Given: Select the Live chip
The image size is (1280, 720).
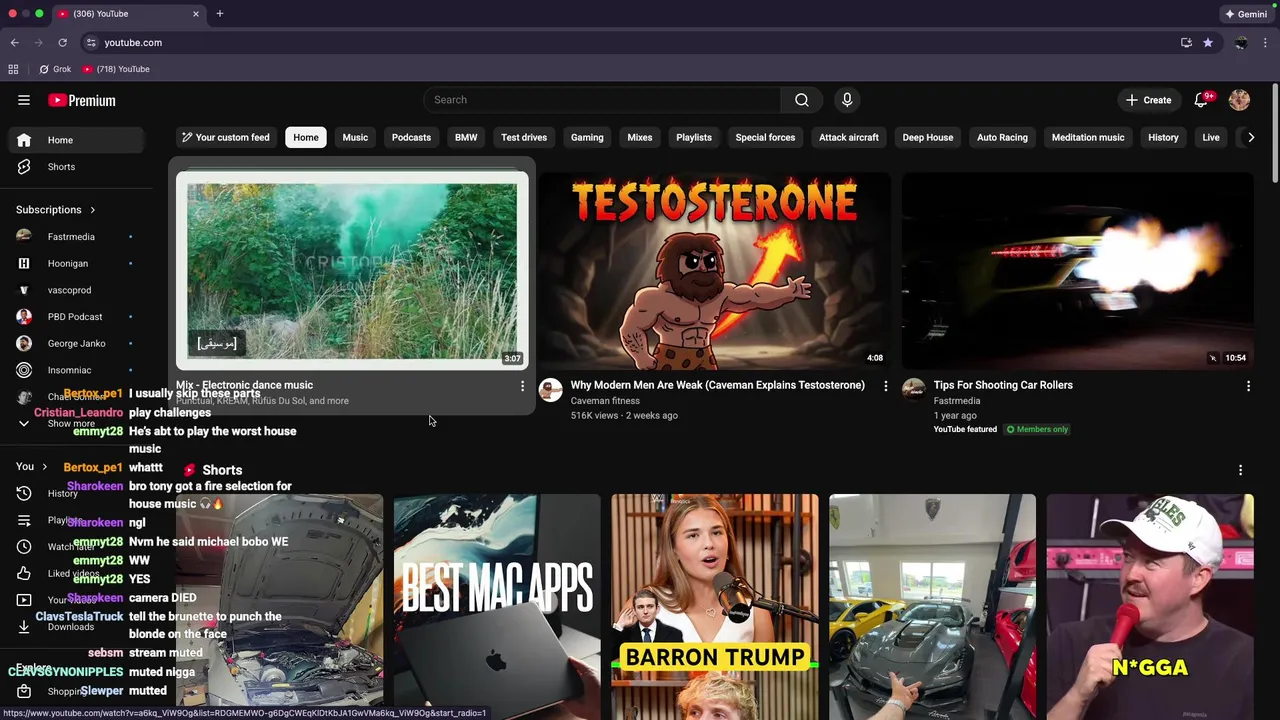Looking at the screenshot, I should [1211, 137].
